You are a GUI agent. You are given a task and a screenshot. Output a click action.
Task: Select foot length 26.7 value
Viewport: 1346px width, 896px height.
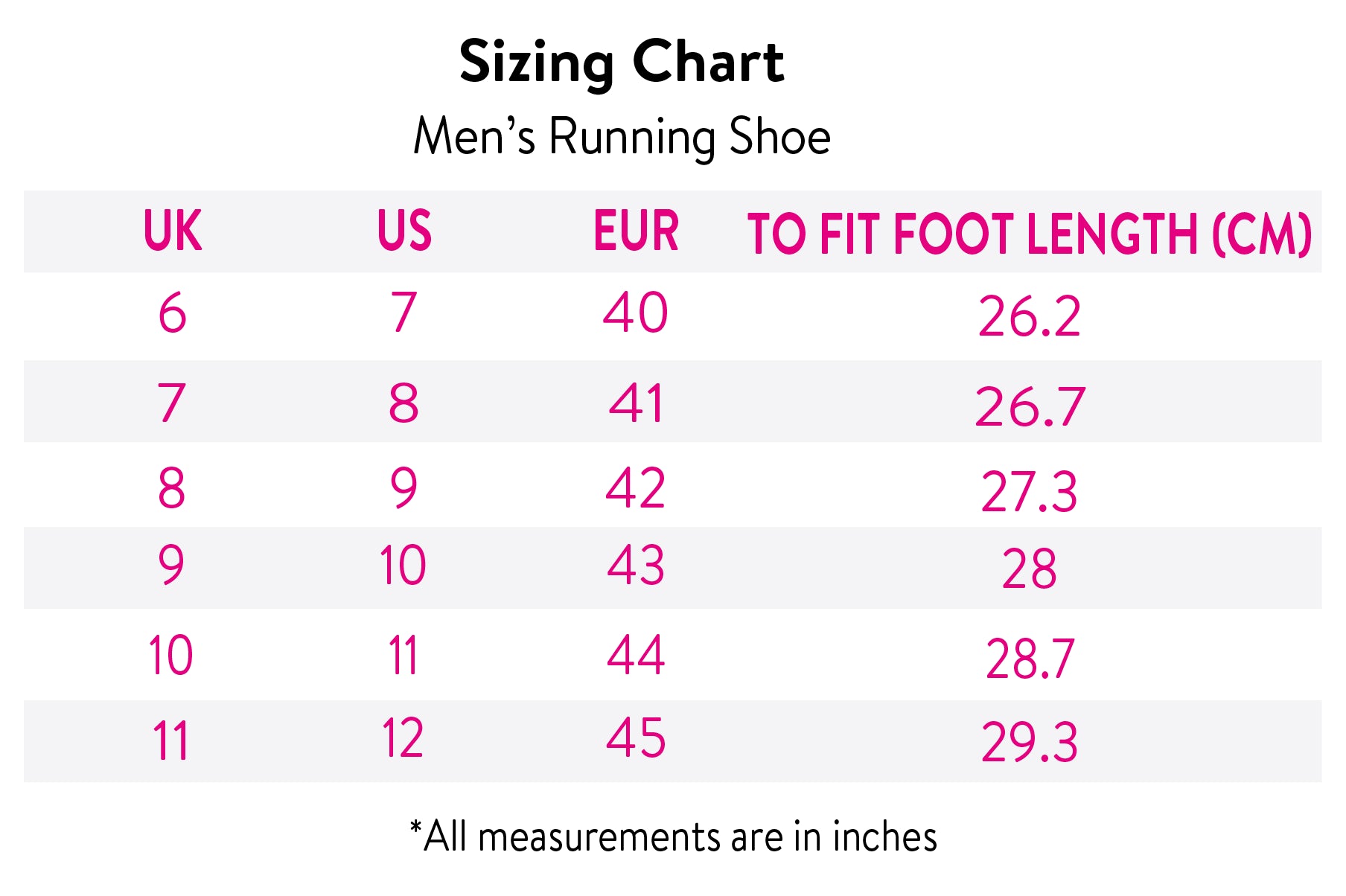(1030, 407)
